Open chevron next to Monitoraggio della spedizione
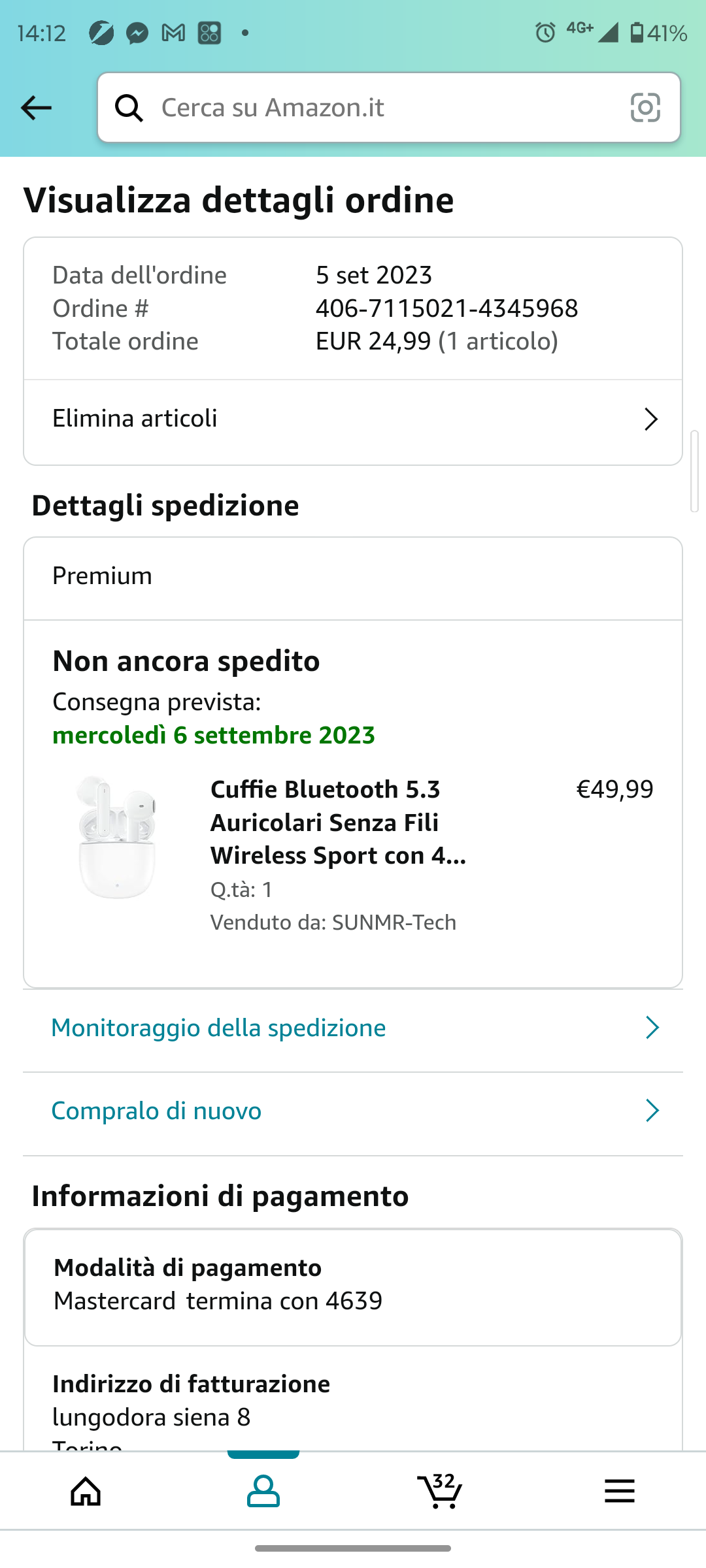Viewport: 706px width, 1568px height. 652,1028
